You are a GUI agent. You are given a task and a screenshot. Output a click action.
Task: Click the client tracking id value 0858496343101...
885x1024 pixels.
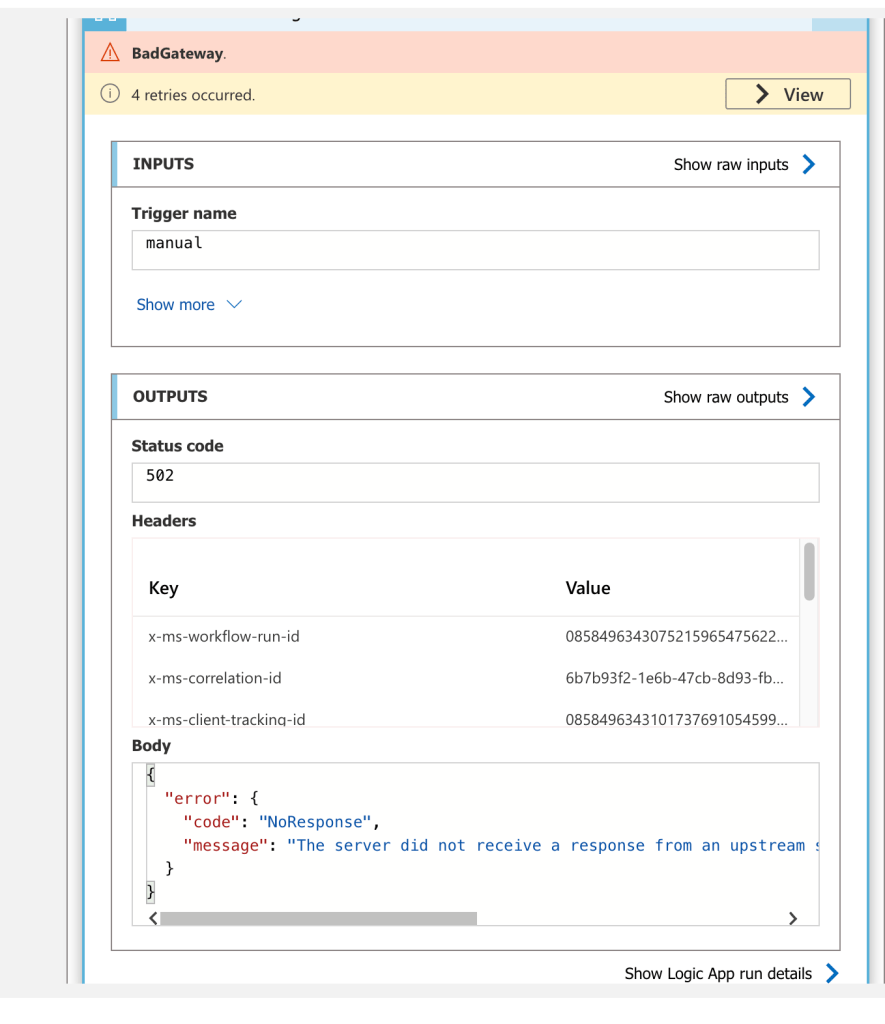click(677, 719)
